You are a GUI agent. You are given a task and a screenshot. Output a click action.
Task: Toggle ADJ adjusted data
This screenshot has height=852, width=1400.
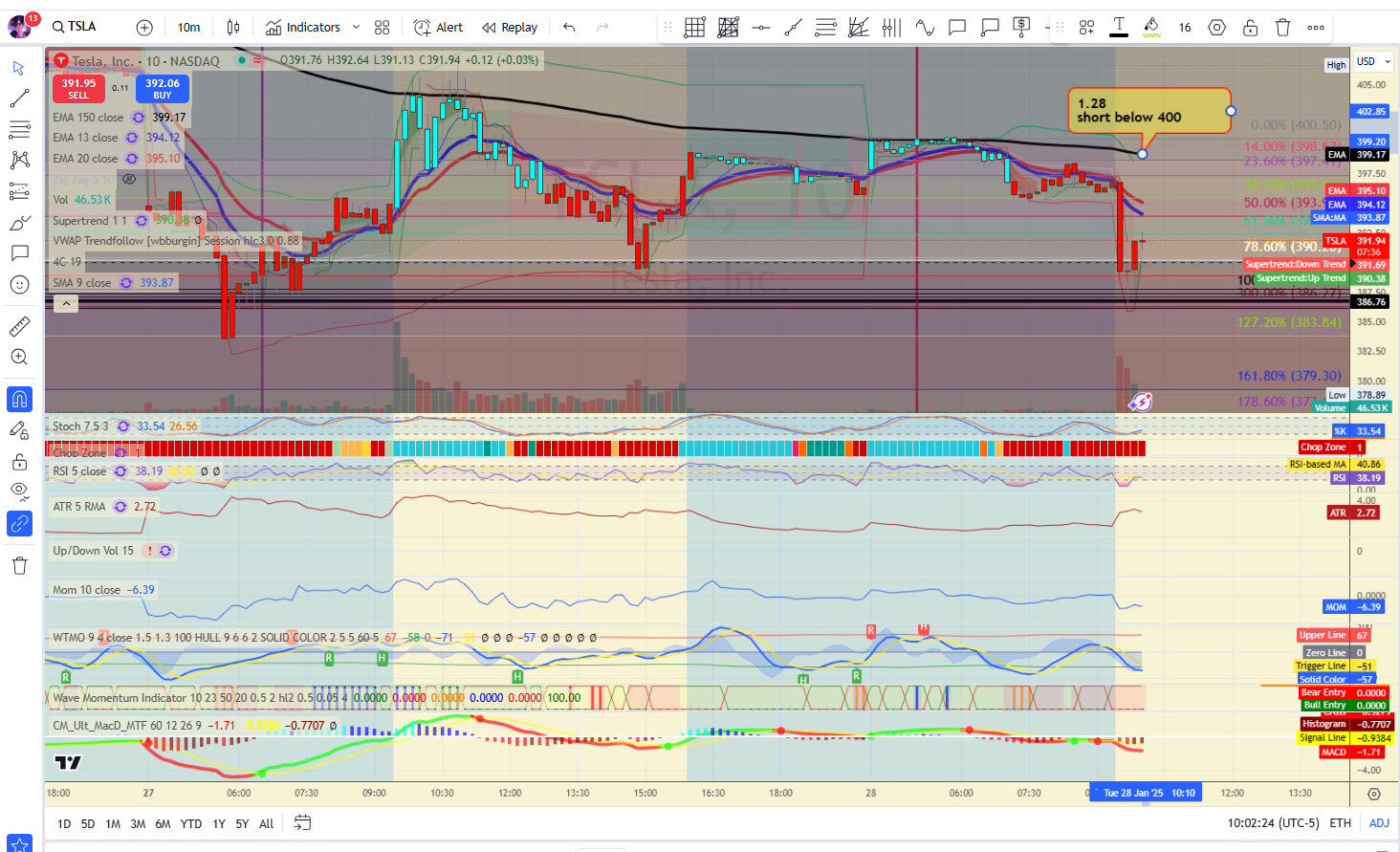click(1379, 823)
